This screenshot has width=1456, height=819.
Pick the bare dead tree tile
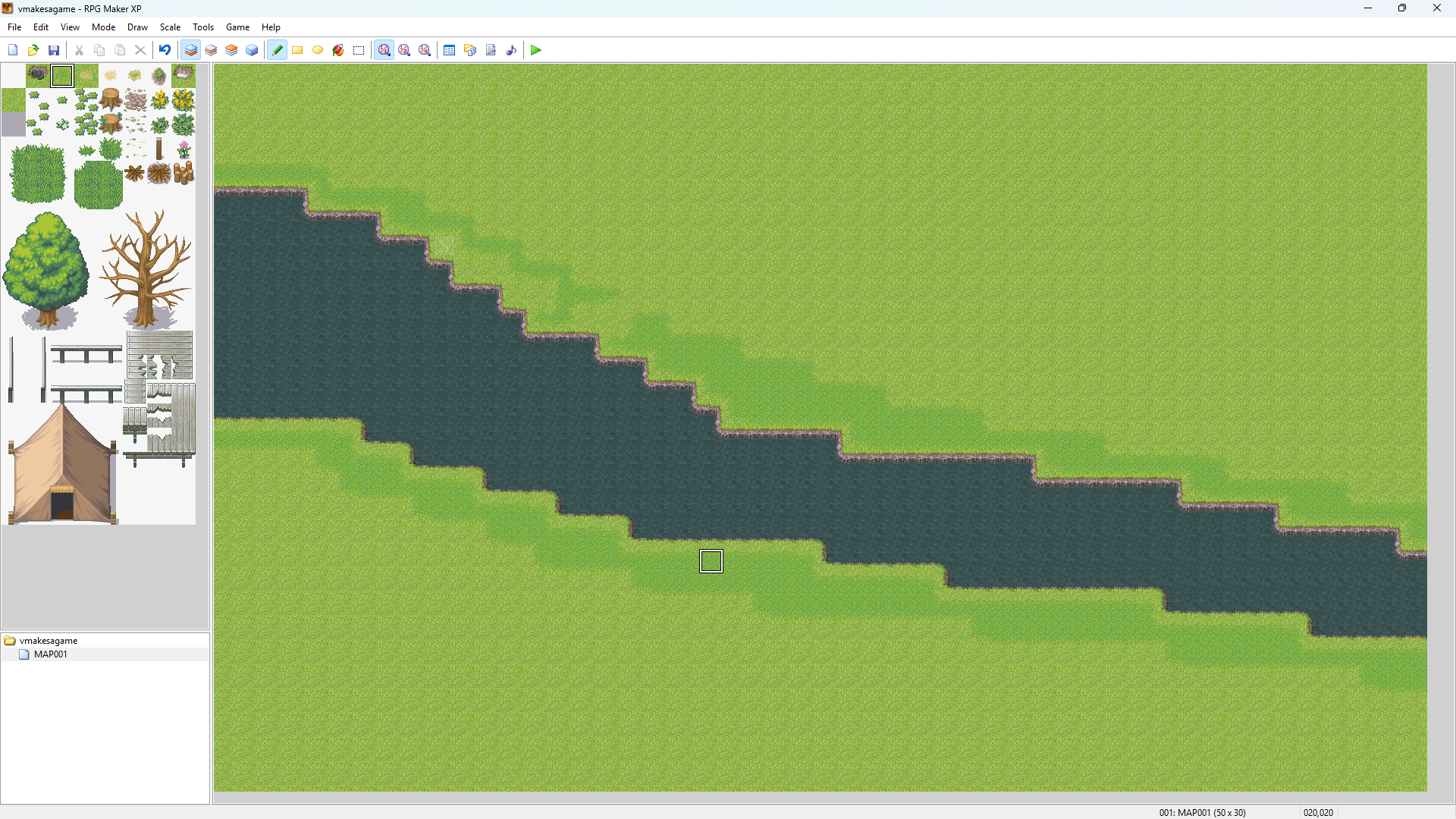click(146, 269)
